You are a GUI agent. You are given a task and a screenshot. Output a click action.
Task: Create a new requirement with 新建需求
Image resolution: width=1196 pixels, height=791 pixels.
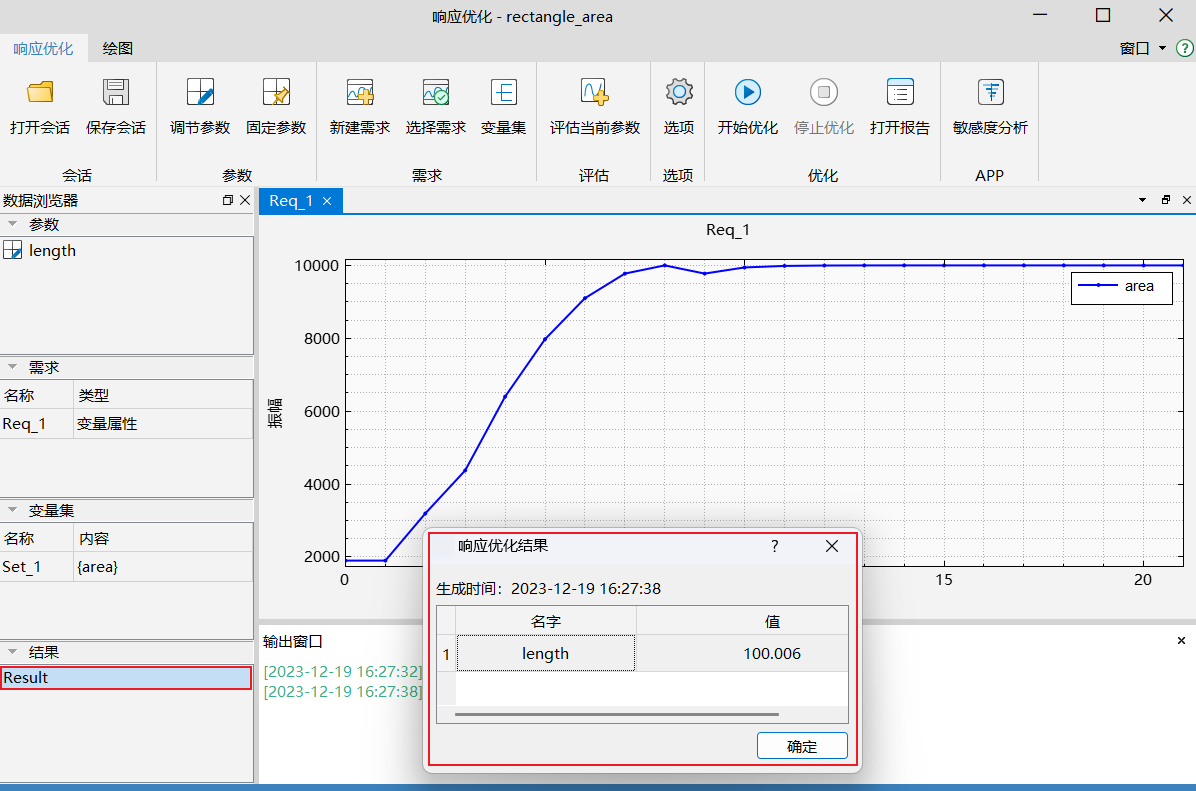click(360, 94)
